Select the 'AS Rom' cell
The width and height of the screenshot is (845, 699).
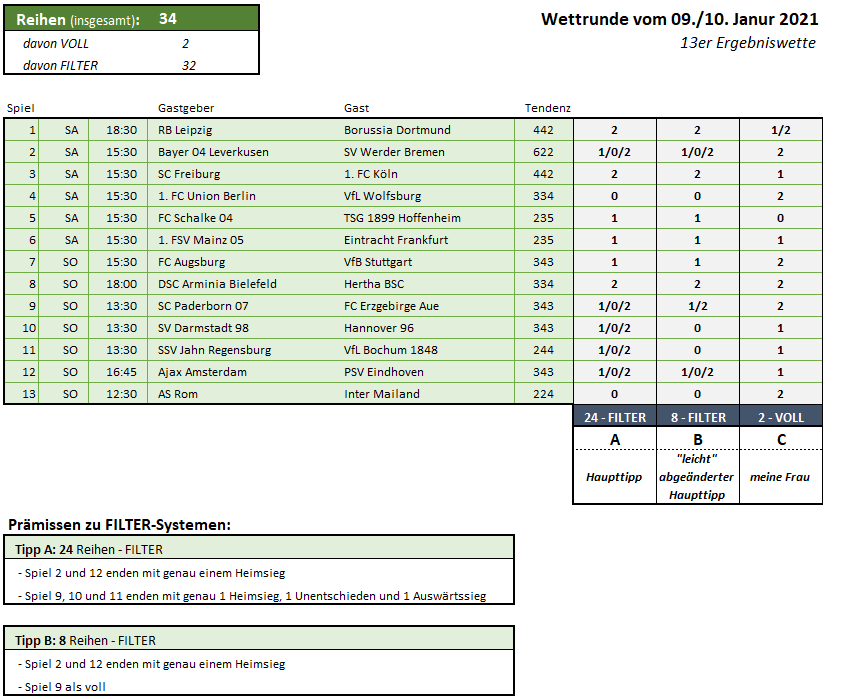[x=177, y=394]
